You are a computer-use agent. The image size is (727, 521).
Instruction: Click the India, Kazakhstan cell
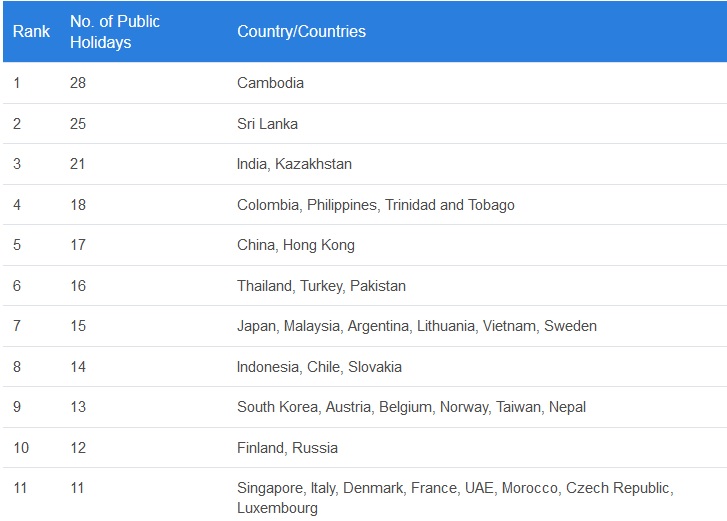pos(294,164)
